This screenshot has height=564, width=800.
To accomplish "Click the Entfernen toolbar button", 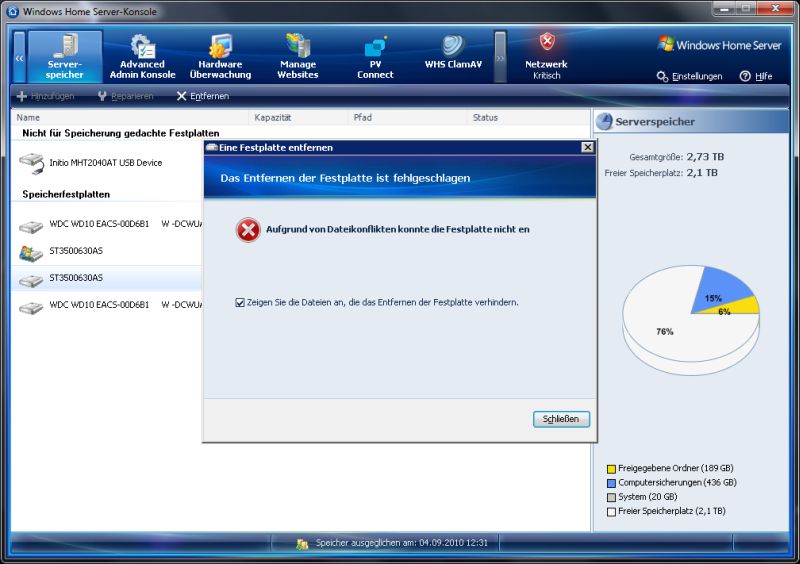I will [203, 96].
